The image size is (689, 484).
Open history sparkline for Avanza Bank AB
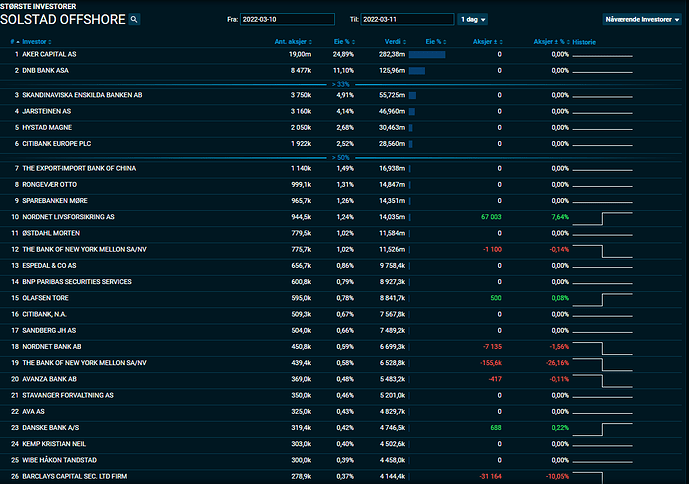coord(602,381)
